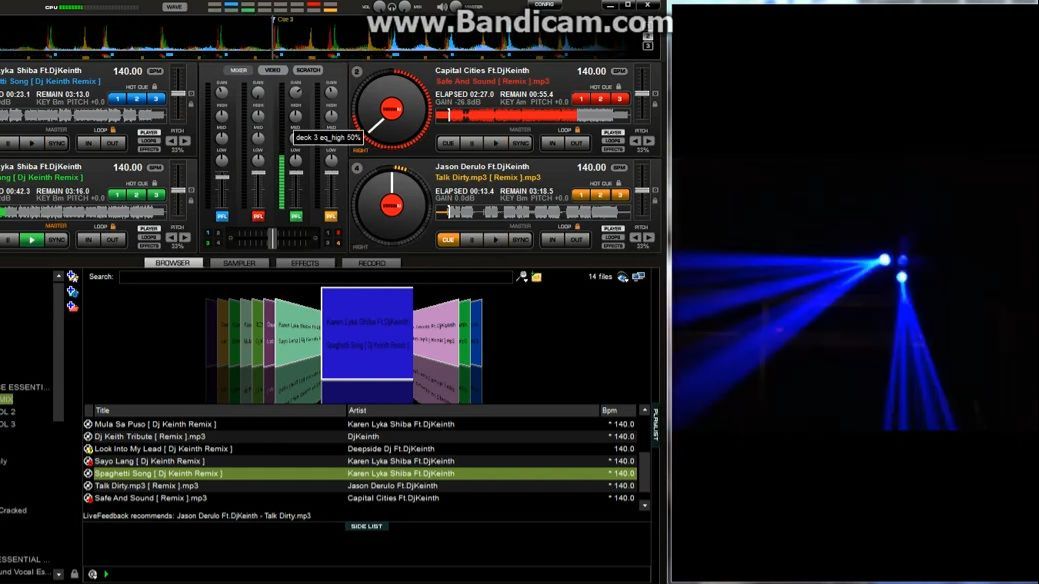Click the crossfader handle

pyautogui.click(x=272, y=237)
